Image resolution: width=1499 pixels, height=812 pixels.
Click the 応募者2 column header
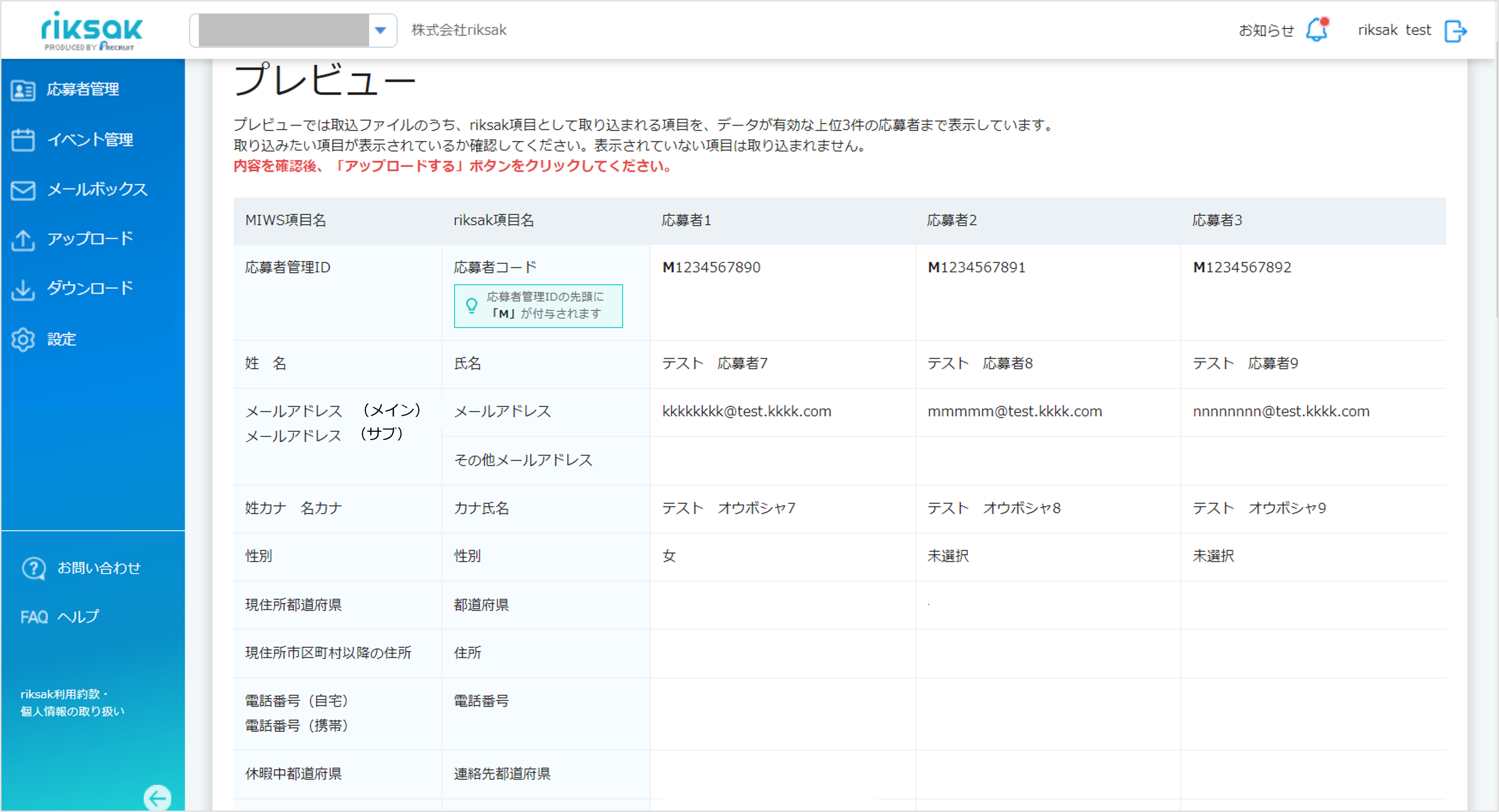(951, 221)
